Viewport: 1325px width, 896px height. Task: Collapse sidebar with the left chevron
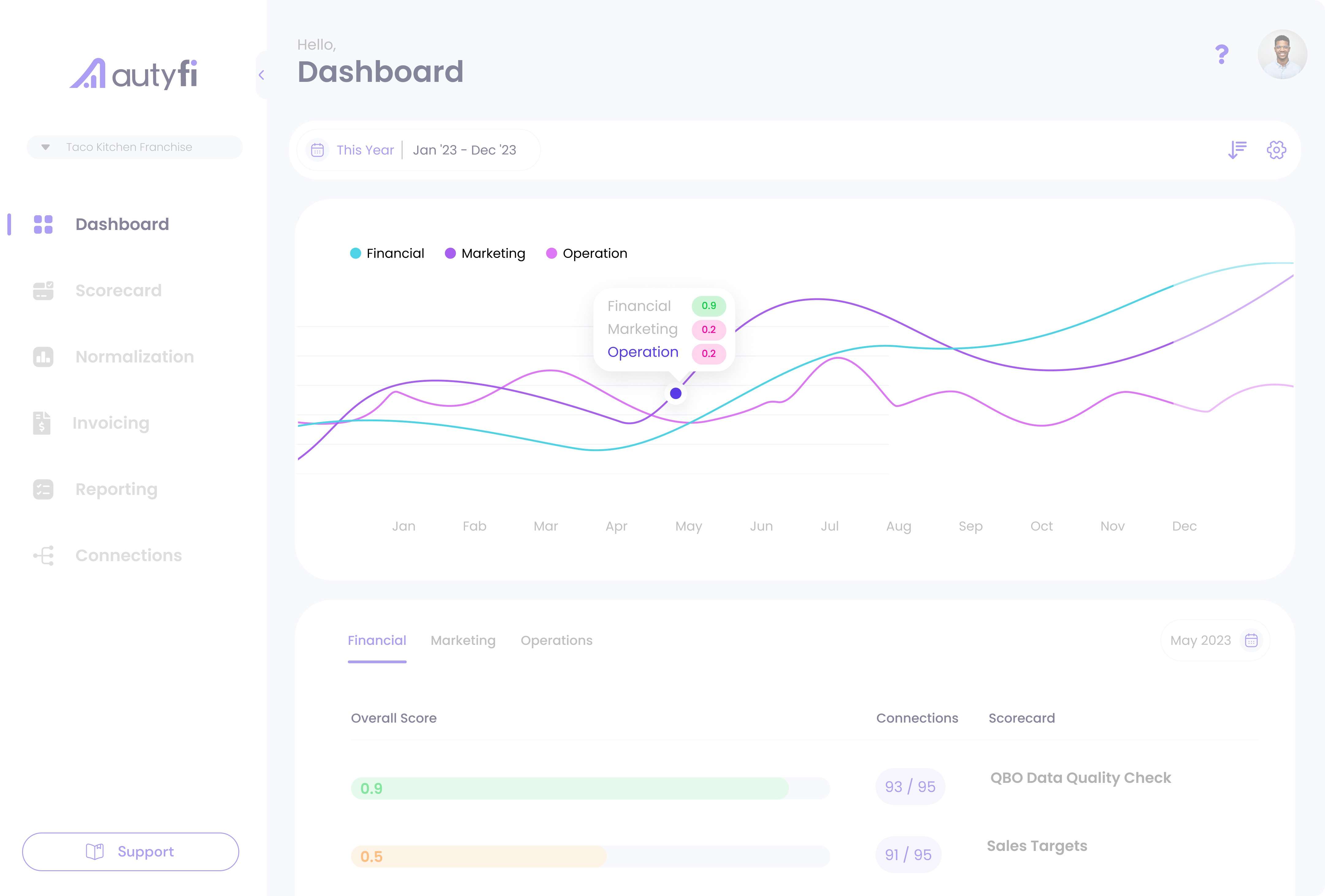(261, 75)
